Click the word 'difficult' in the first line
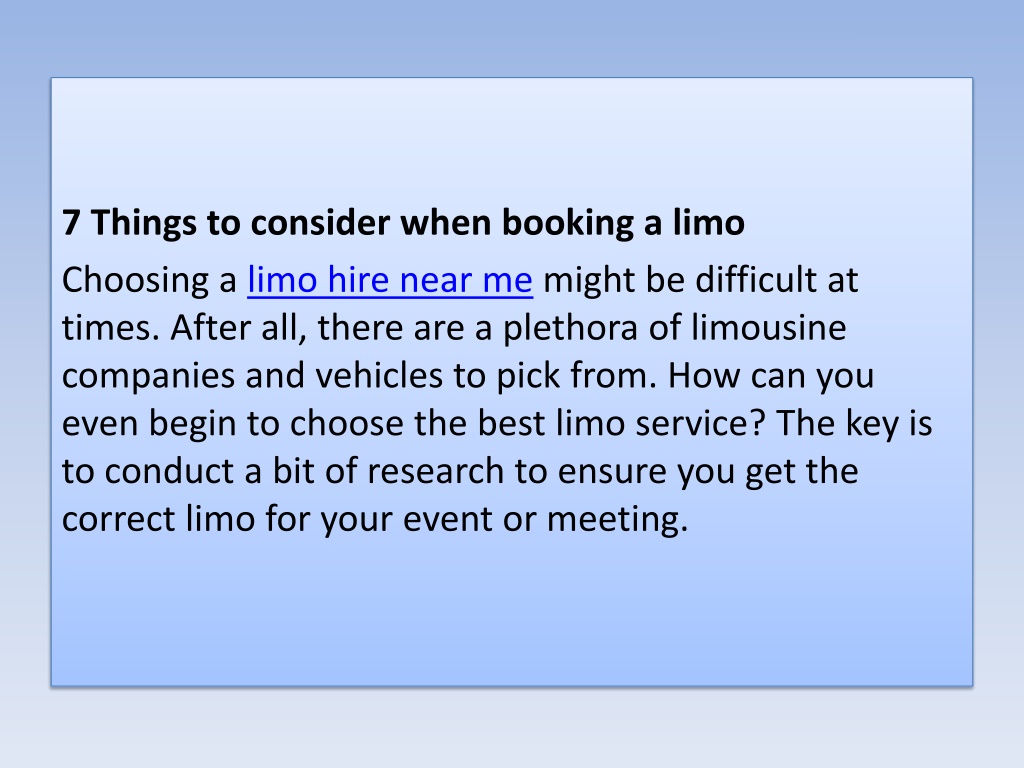Image resolution: width=1024 pixels, height=768 pixels. tap(756, 280)
